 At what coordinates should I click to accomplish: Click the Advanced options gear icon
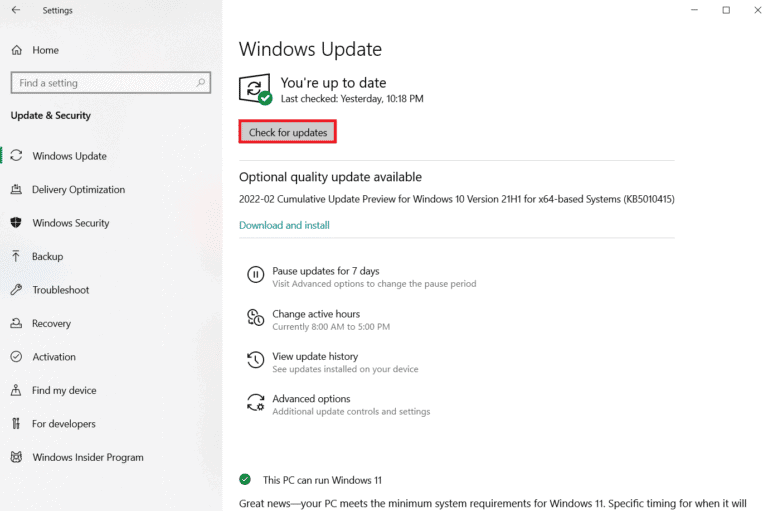(x=255, y=403)
